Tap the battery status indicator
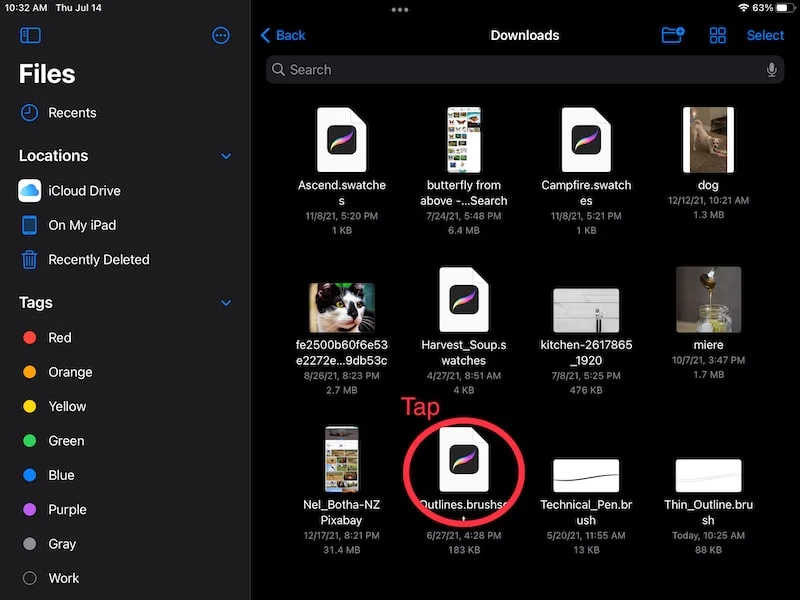 (x=786, y=8)
